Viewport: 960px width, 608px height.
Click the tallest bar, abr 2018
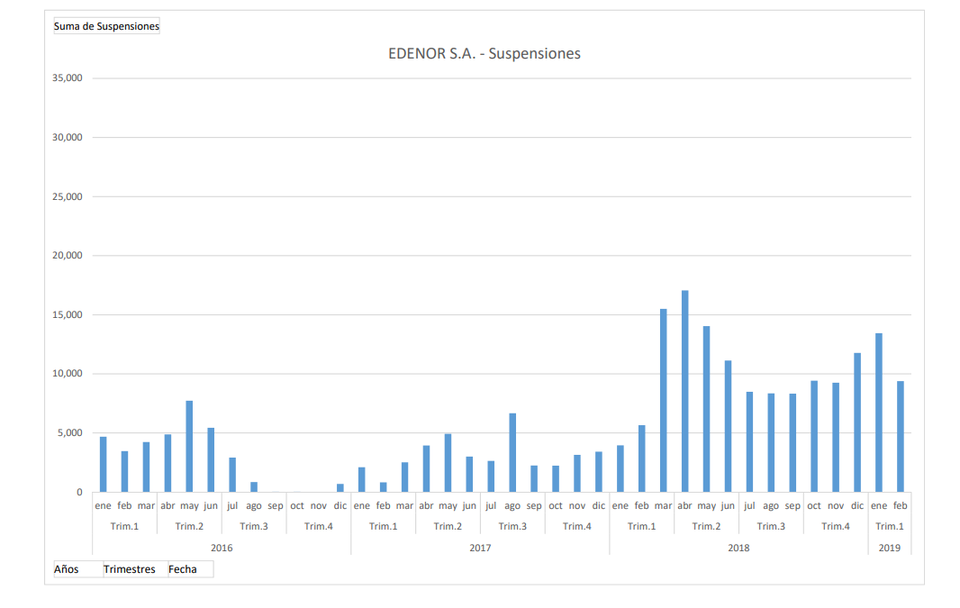tap(684, 391)
